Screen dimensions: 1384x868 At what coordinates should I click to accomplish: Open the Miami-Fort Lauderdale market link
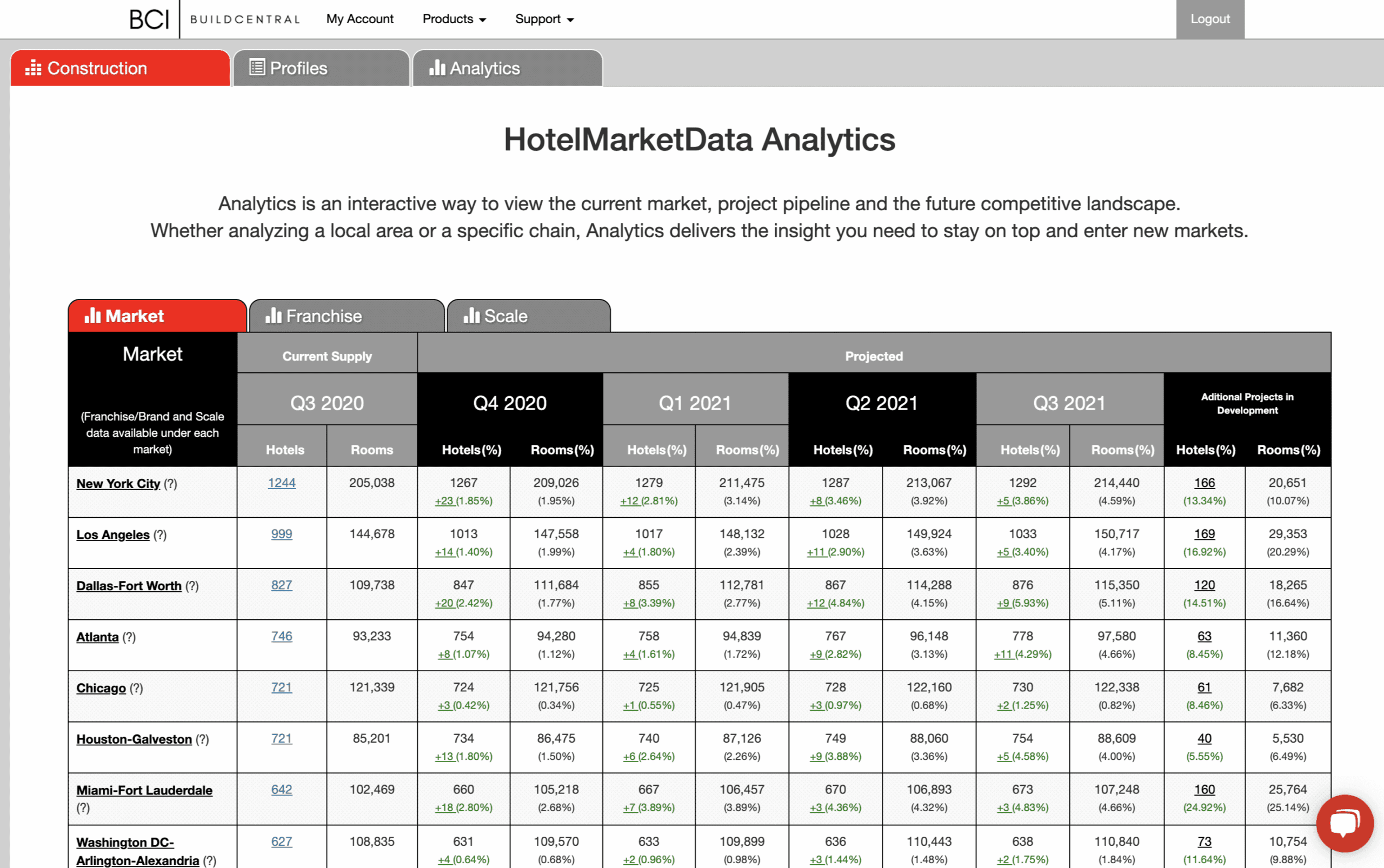[144, 790]
